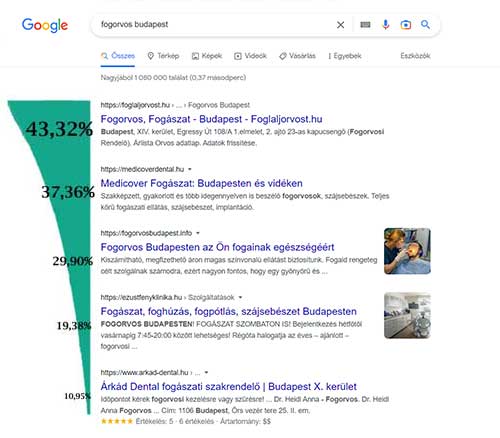The width and height of the screenshot is (500, 438).
Task: Click the 29,90% percentage label
Action: pos(72,261)
